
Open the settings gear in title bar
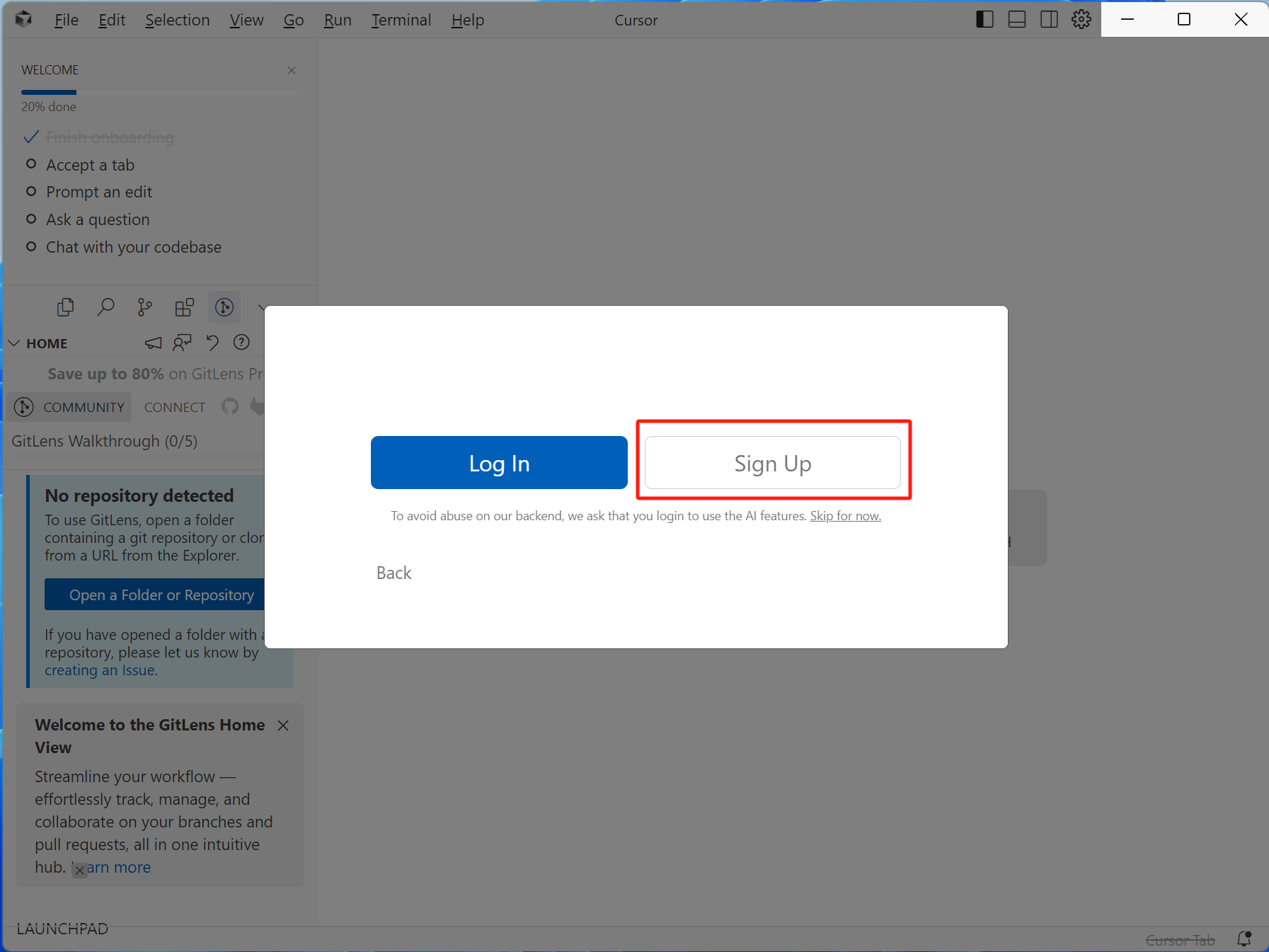(x=1081, y=20)
